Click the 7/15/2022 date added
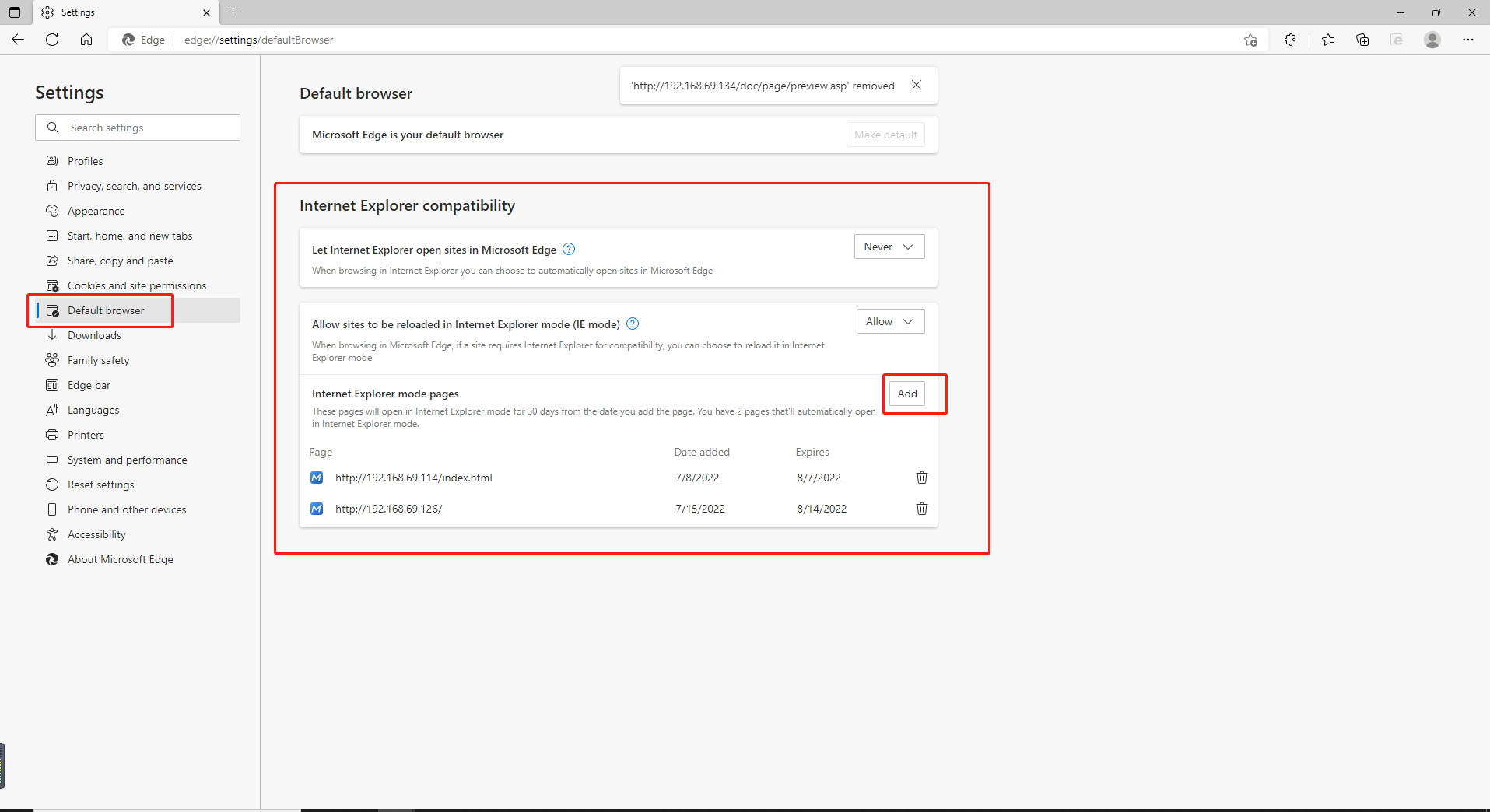 pyautogui.click(x=700, y=509)
